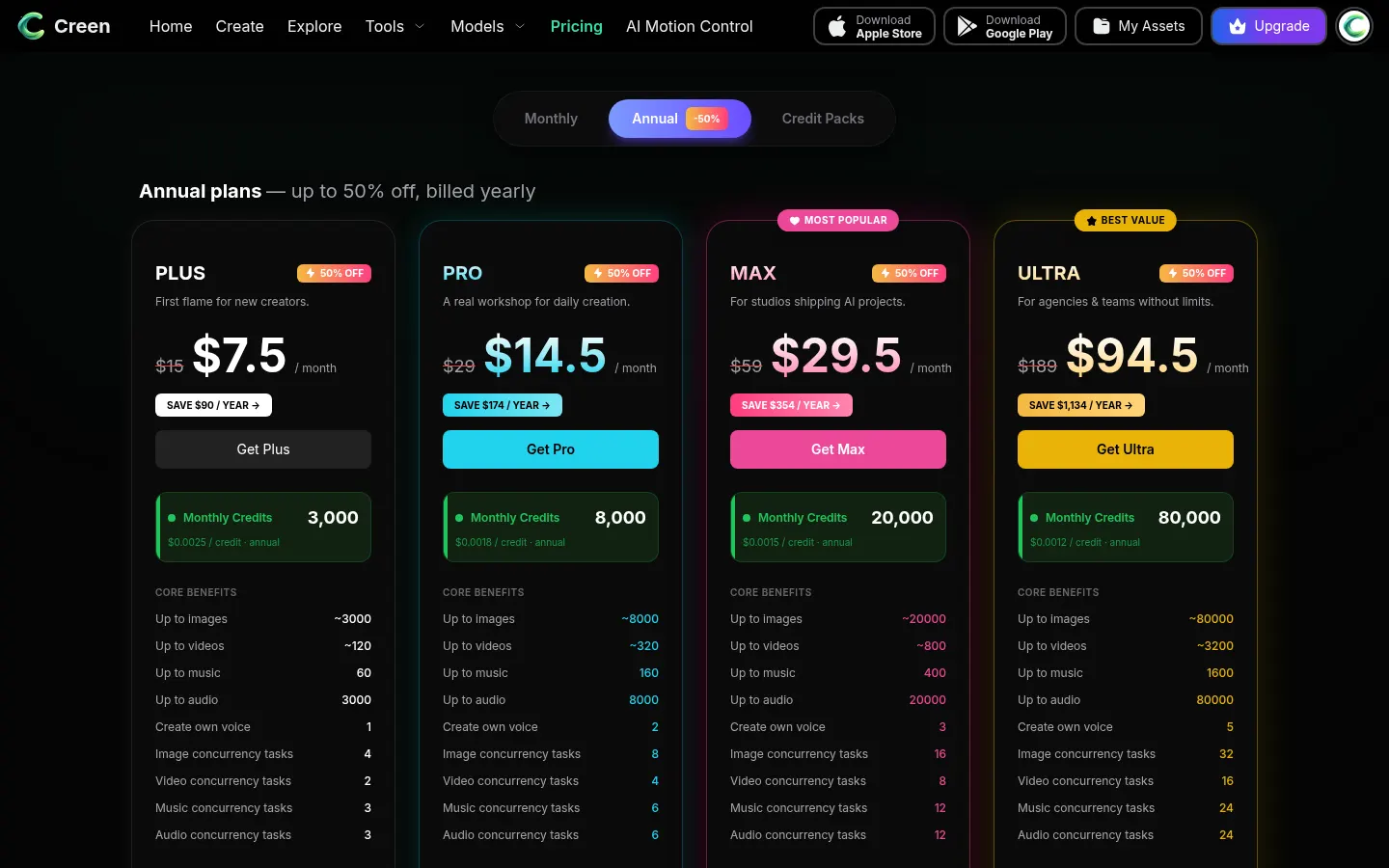Select the Pricing nav item
Image resolution: width=1389 pixels, height=868 pixels.
(x=576, y=26)
